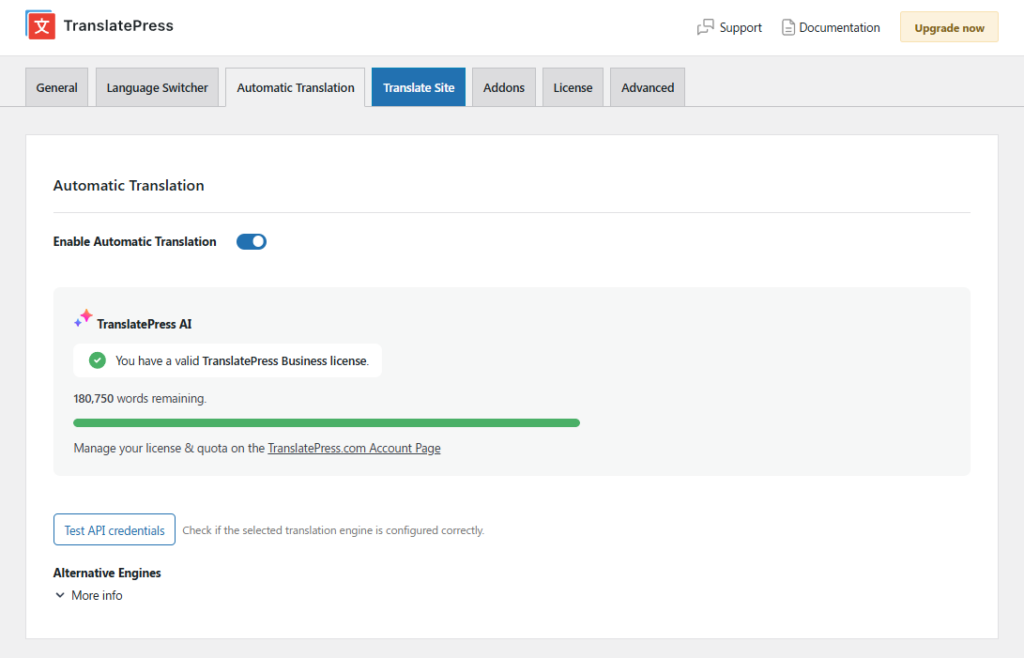Click the TranslatePress red logo icon
The height and width of the screenshot is (658, 1024).
tap(40, 26)
